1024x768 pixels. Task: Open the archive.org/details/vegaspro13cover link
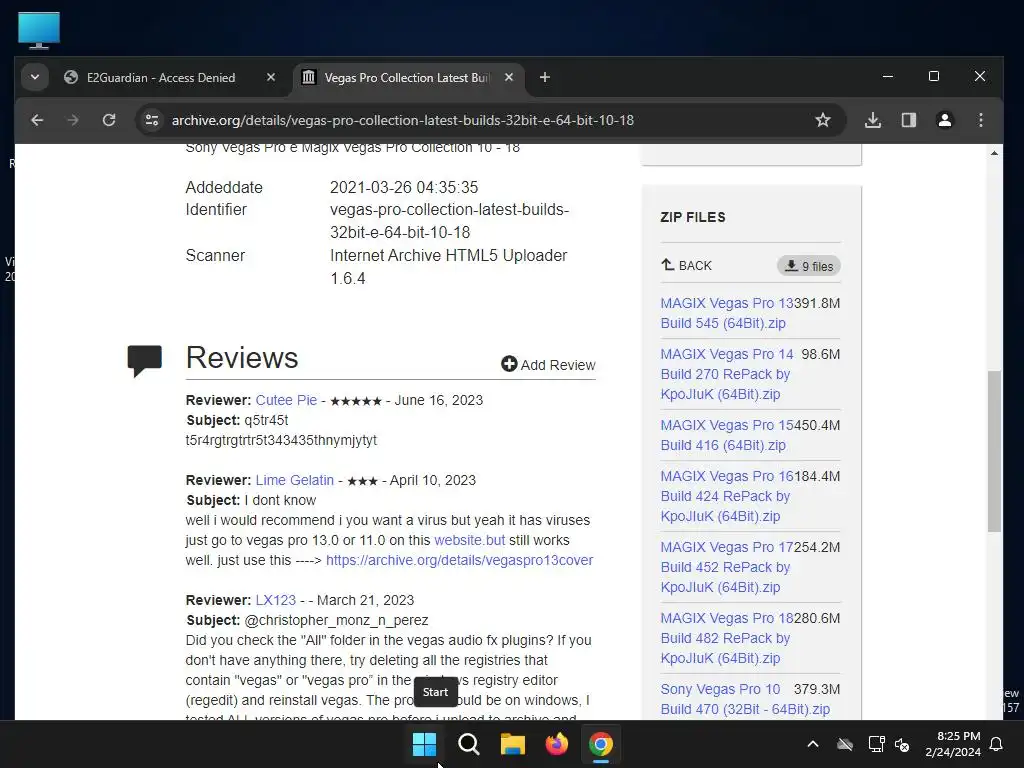click(459, 560)
